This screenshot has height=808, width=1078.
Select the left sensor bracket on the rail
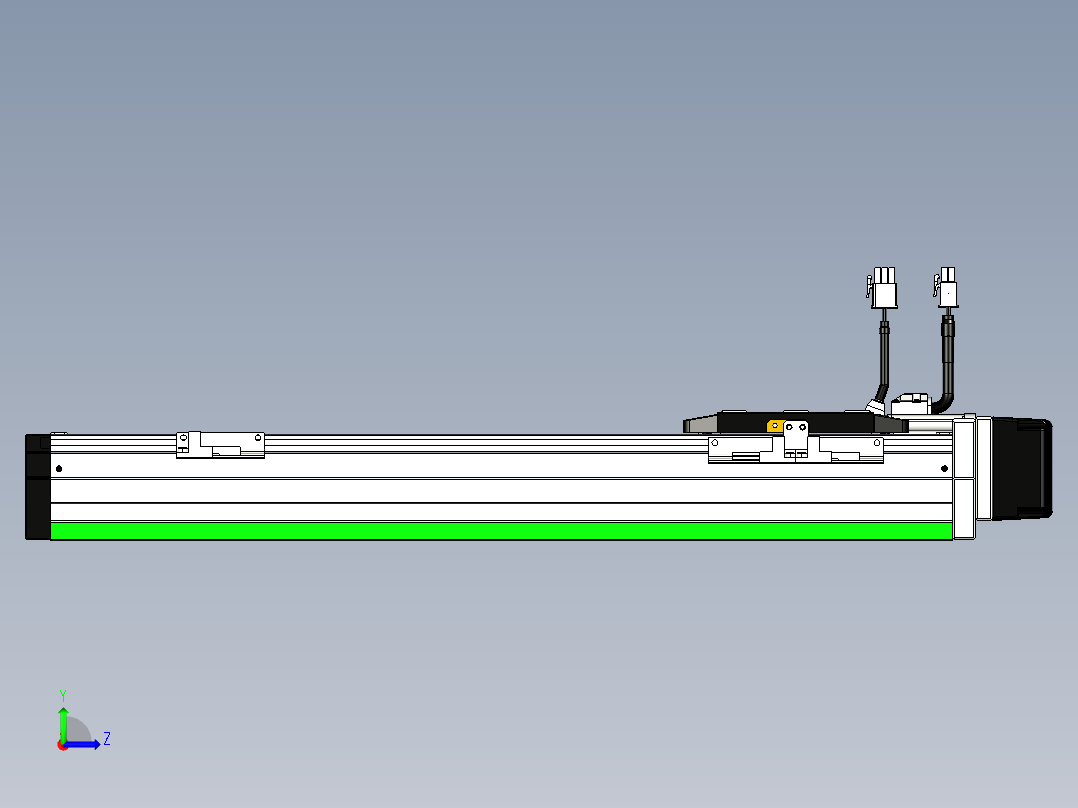pos(220,445)
